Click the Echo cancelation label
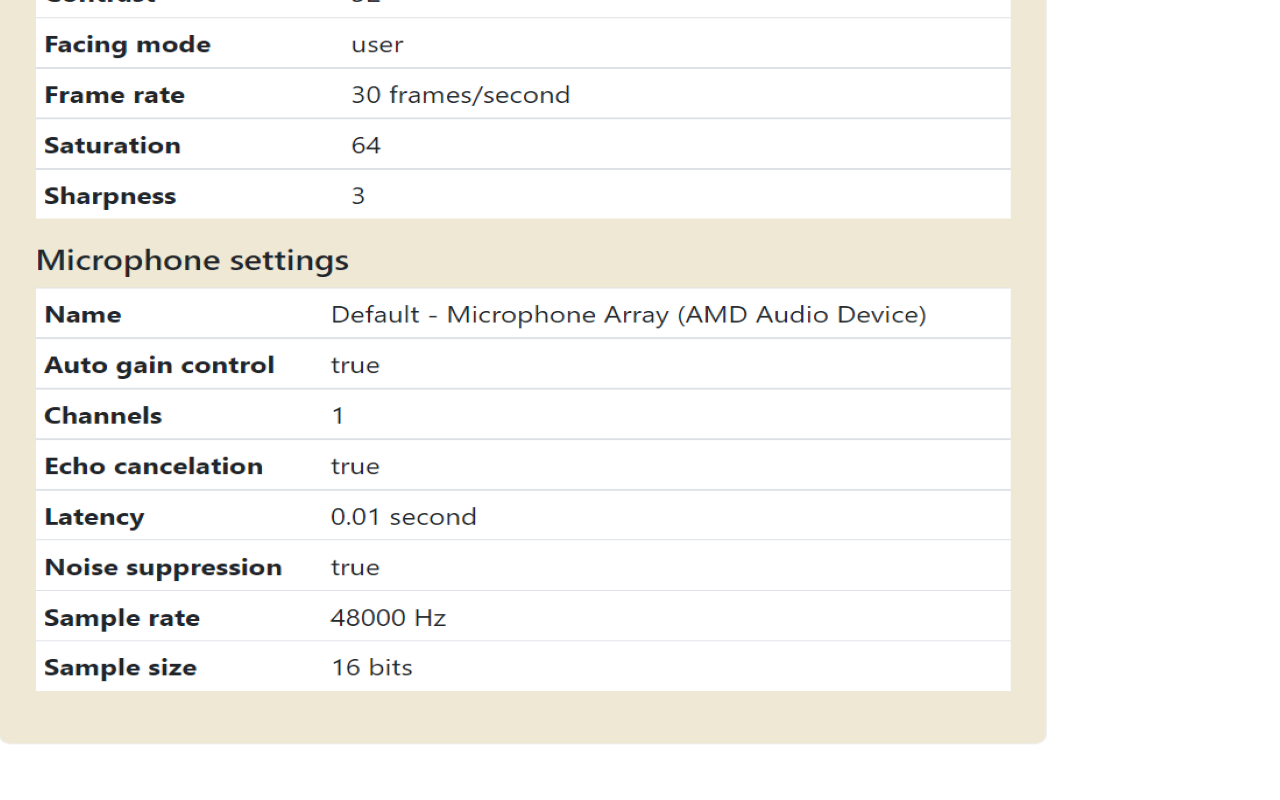The height and width of the screenshot is (800, 1280). (153, 466)
